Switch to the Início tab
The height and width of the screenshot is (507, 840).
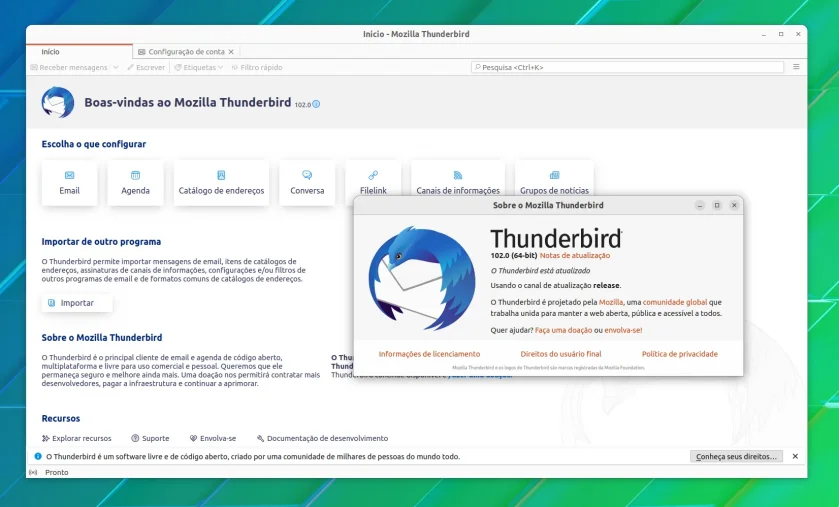[79, 52]
